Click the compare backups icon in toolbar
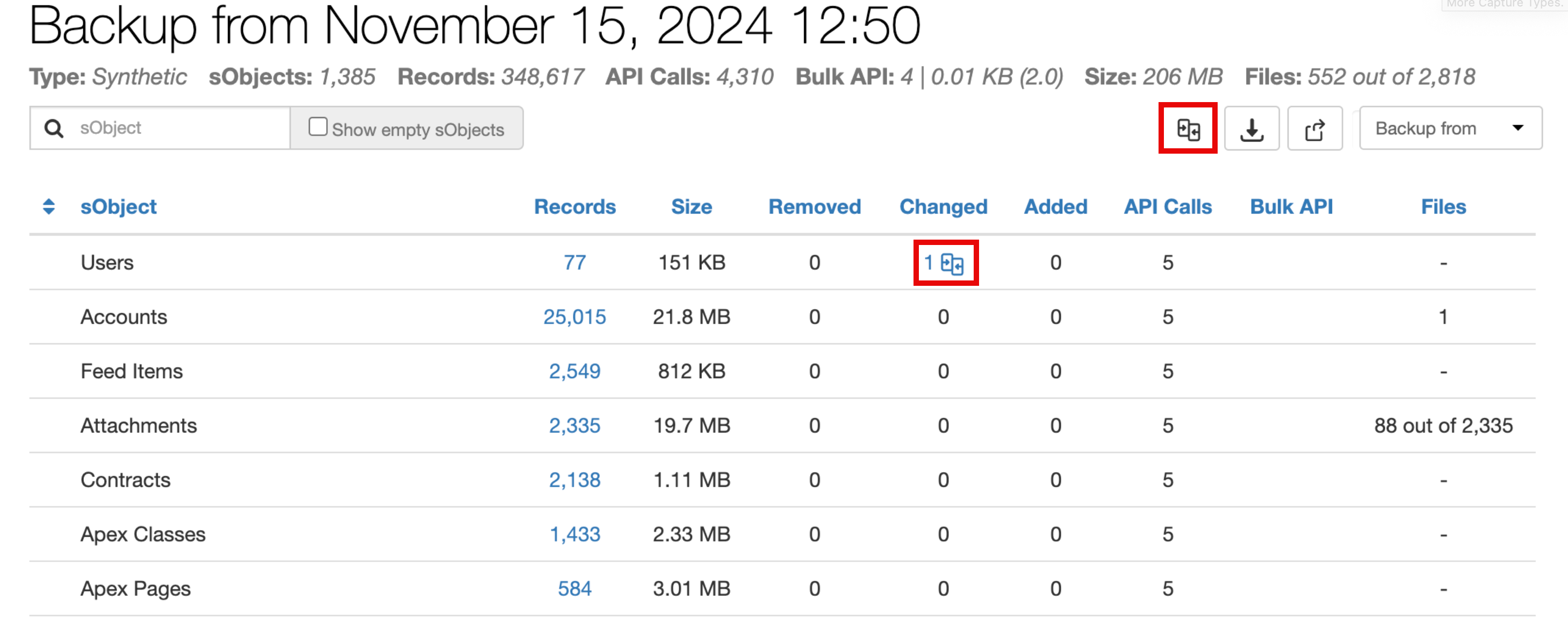 click(x=1188, y=128)
